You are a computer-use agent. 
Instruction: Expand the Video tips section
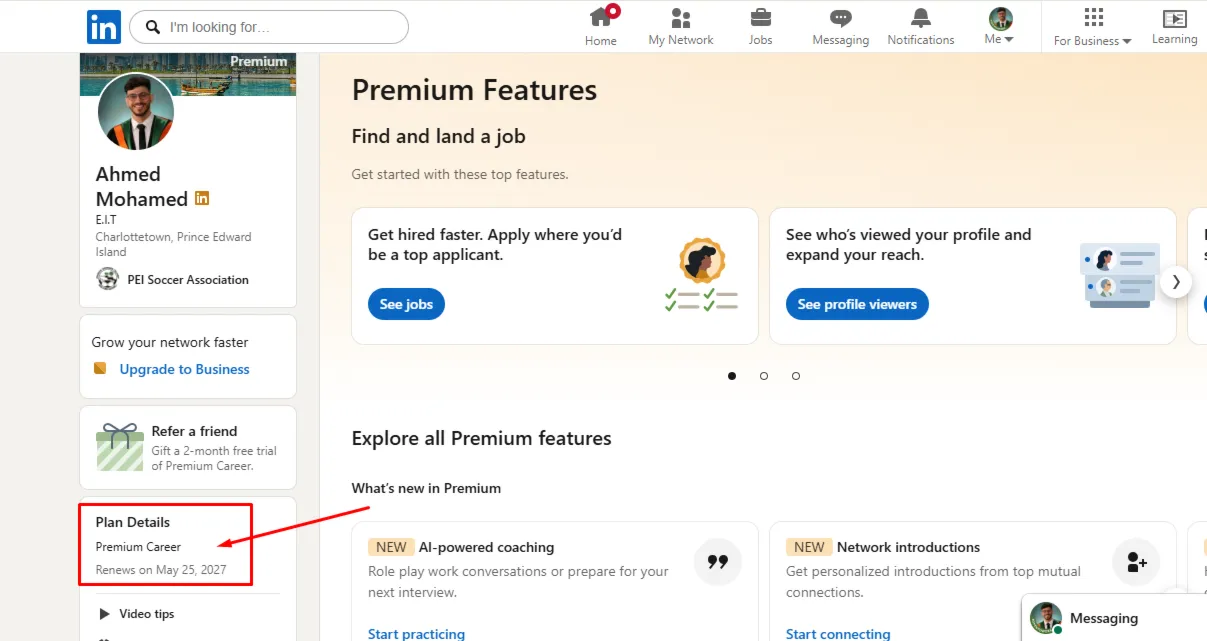pyautogui.click(x=137, y=614)
